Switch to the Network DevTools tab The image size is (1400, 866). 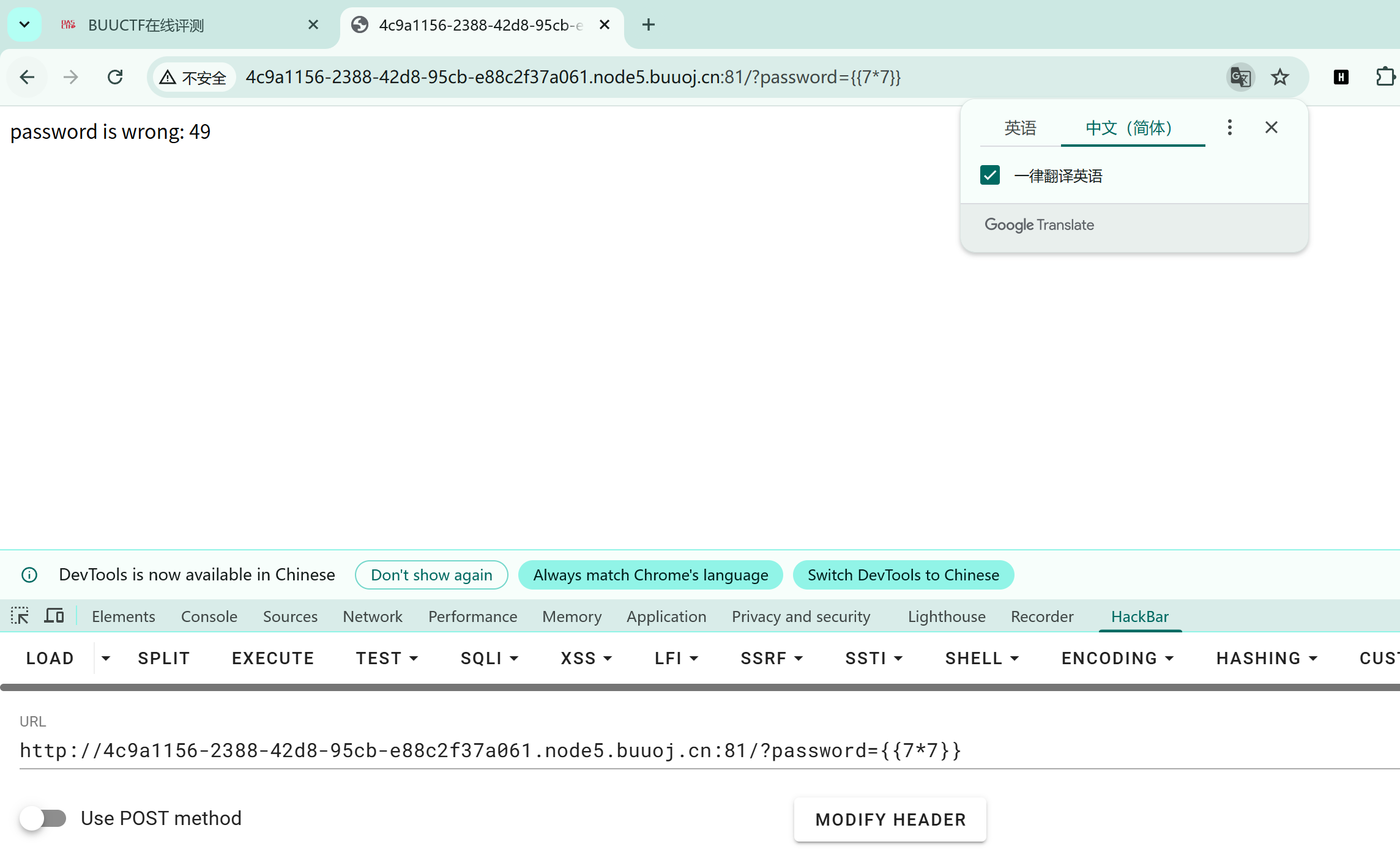372,616
